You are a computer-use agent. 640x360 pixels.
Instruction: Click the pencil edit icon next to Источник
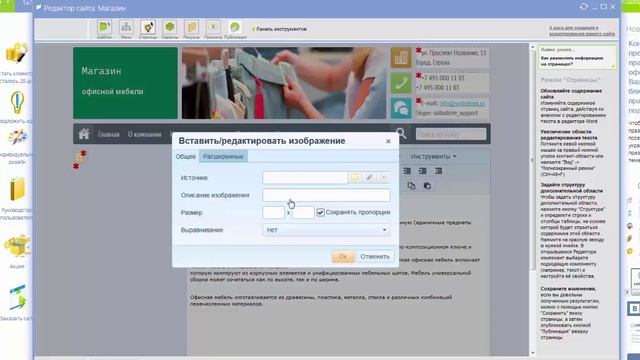(x=369, y=178)
